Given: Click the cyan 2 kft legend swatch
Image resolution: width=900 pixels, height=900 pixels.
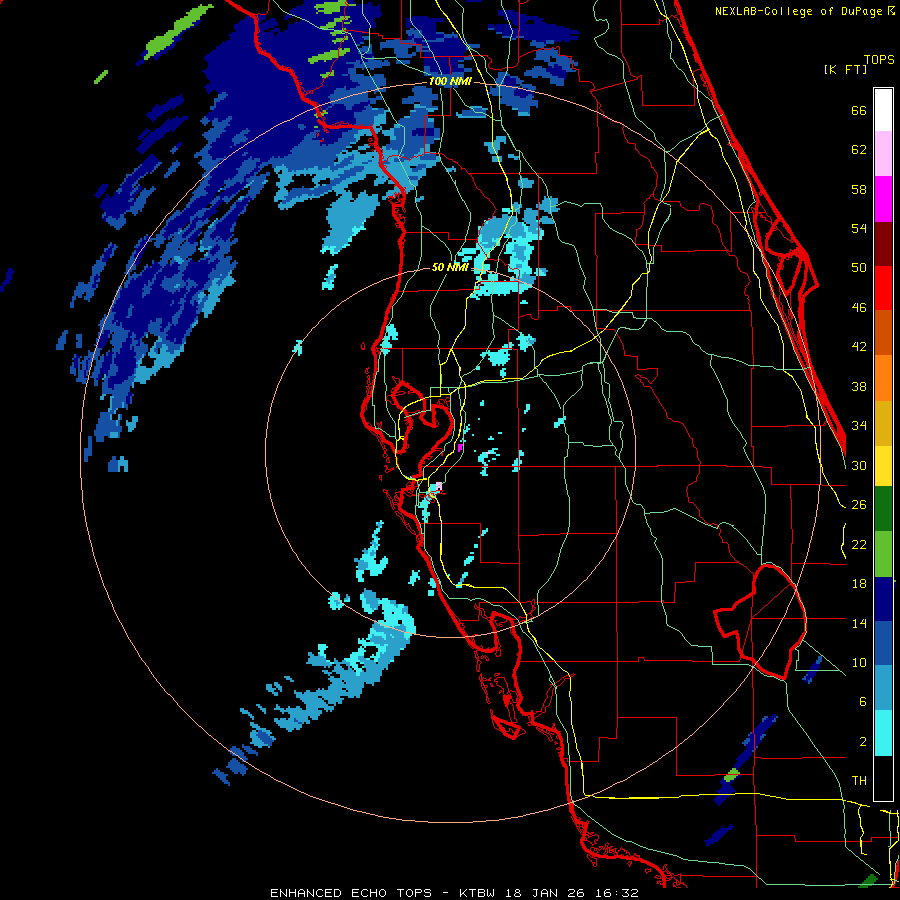Looking at the screenshot, I should pyautogui.click(x=883, y=734).
